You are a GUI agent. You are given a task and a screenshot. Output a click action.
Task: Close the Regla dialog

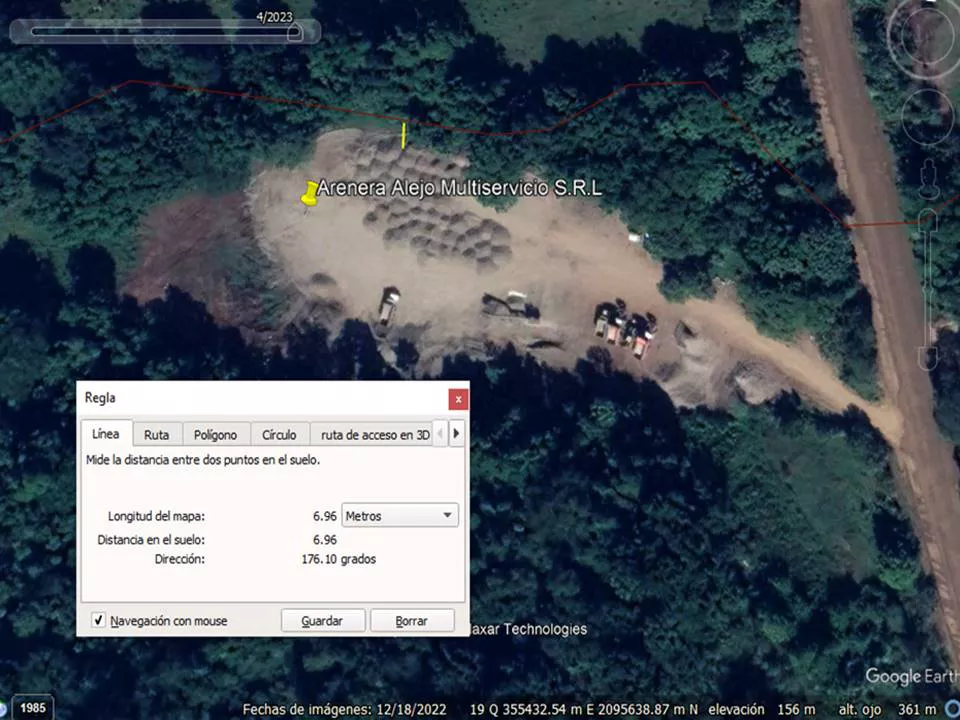[x=458, y=399]
